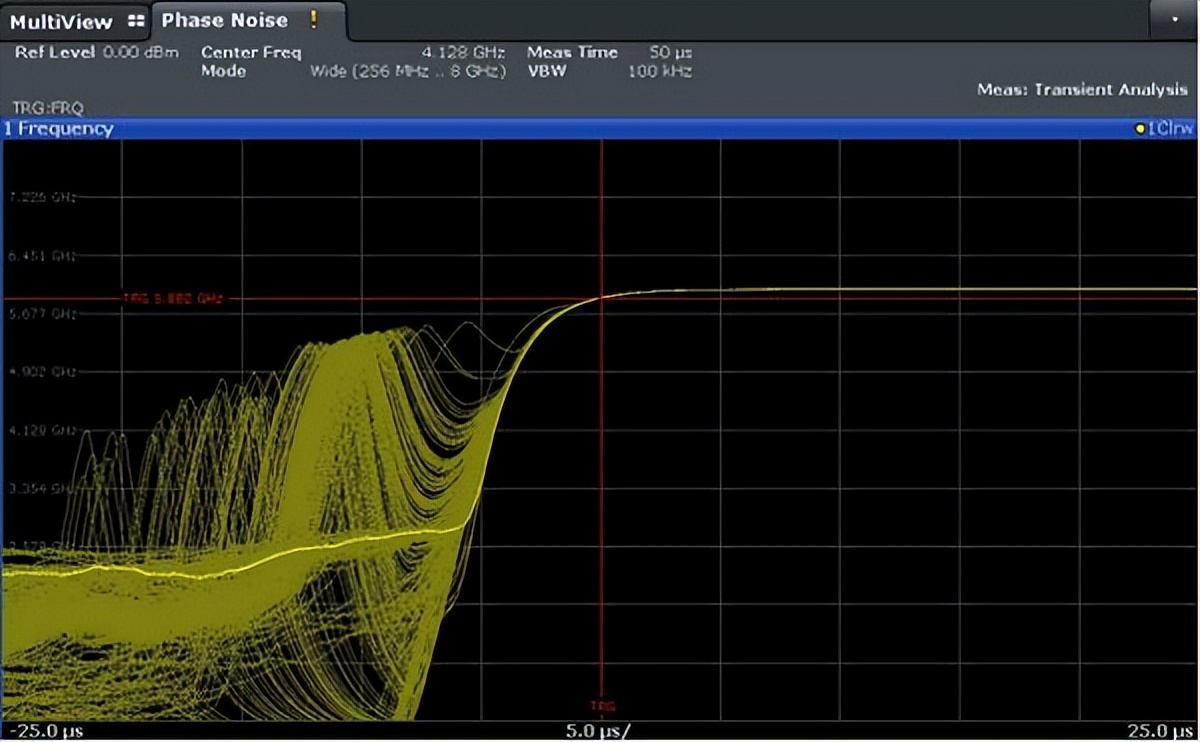1200x742 pixels.
Task: Click the 1Clrw trace mode label
Action: coord(1168,129)
